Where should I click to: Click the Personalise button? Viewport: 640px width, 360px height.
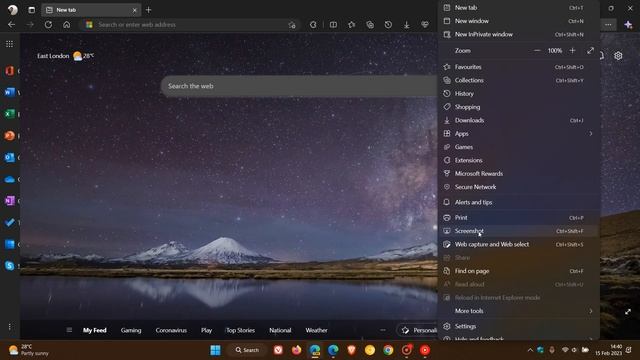(x=418, y=330)
